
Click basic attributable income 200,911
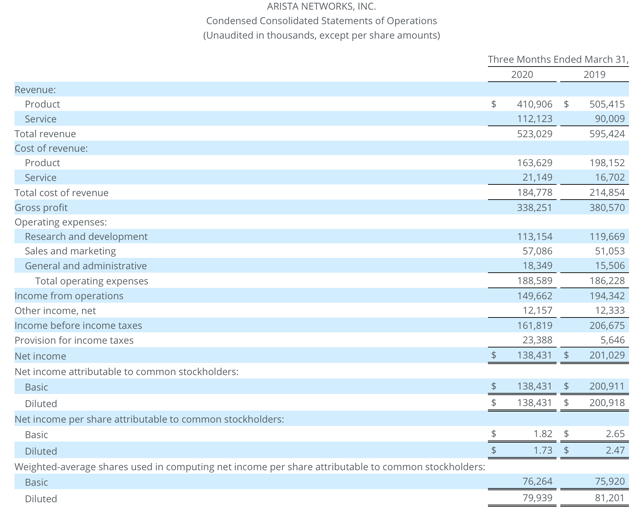click(x=607, y=386)
